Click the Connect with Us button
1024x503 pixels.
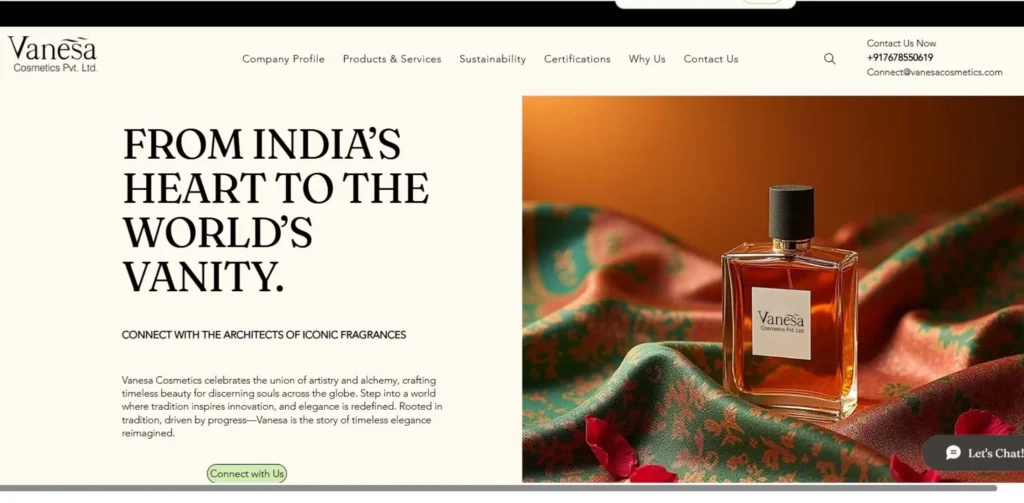coord(247,474)
